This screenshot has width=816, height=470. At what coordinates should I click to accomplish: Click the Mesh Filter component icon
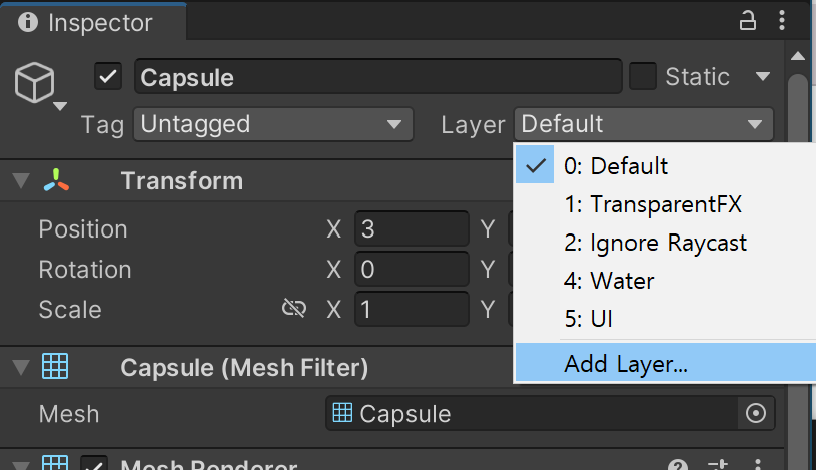pos(56,368)
